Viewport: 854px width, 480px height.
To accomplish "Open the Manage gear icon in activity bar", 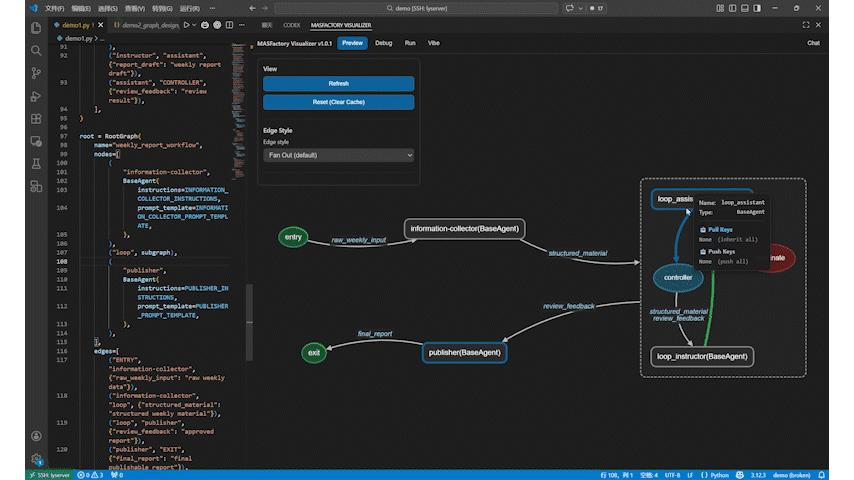I will click(36, 459).
